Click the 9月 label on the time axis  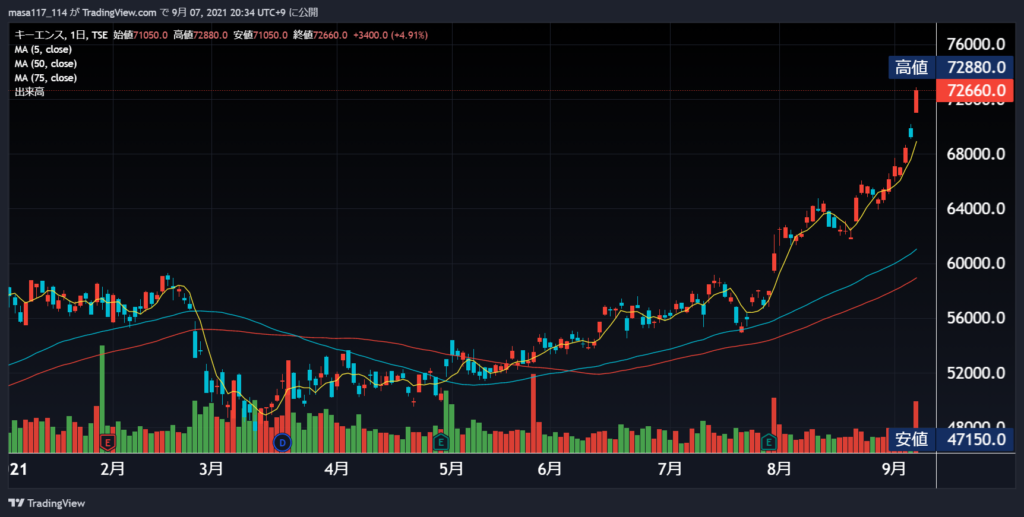point(894,469)
